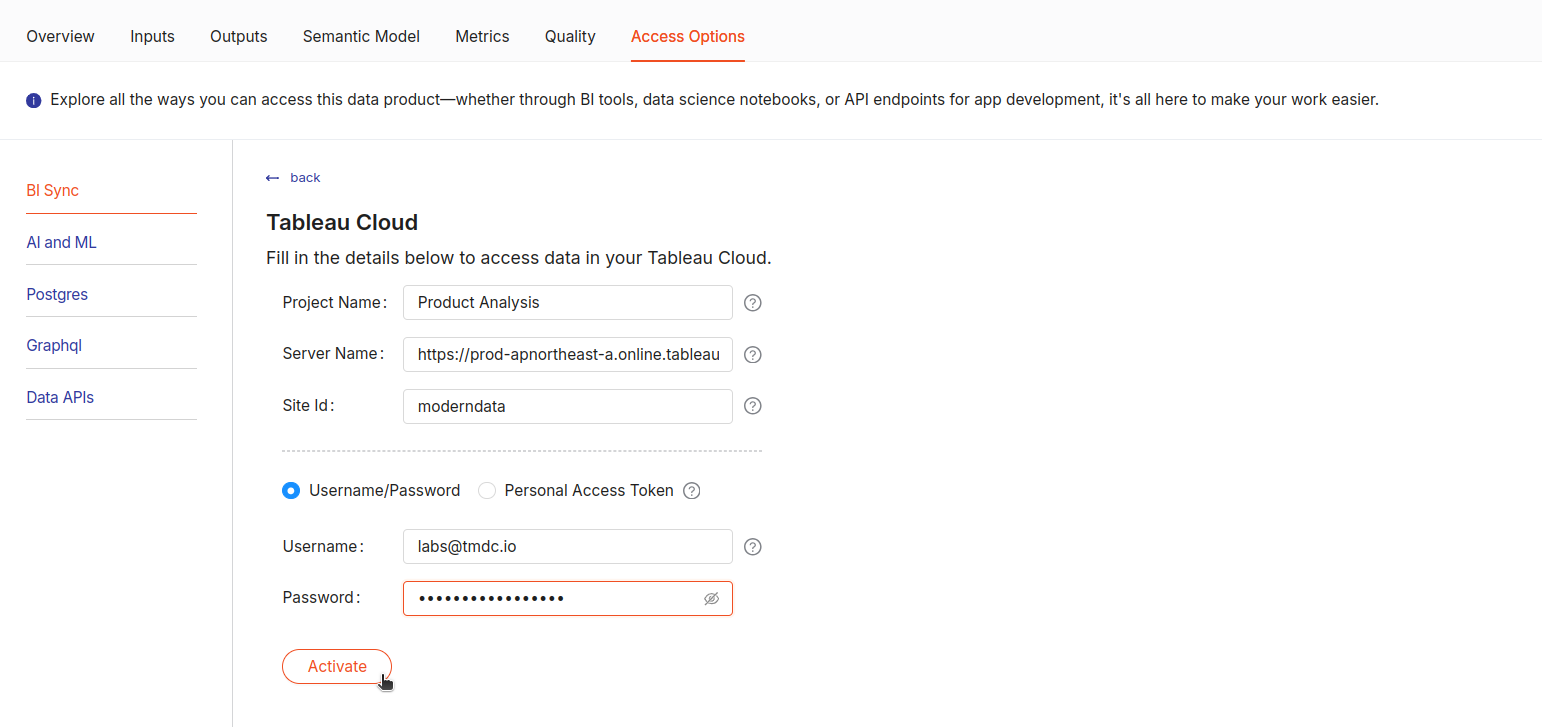1542x727 pixels.
Task: Click the 'Project Name:' label
Action: tap(335, 302)
